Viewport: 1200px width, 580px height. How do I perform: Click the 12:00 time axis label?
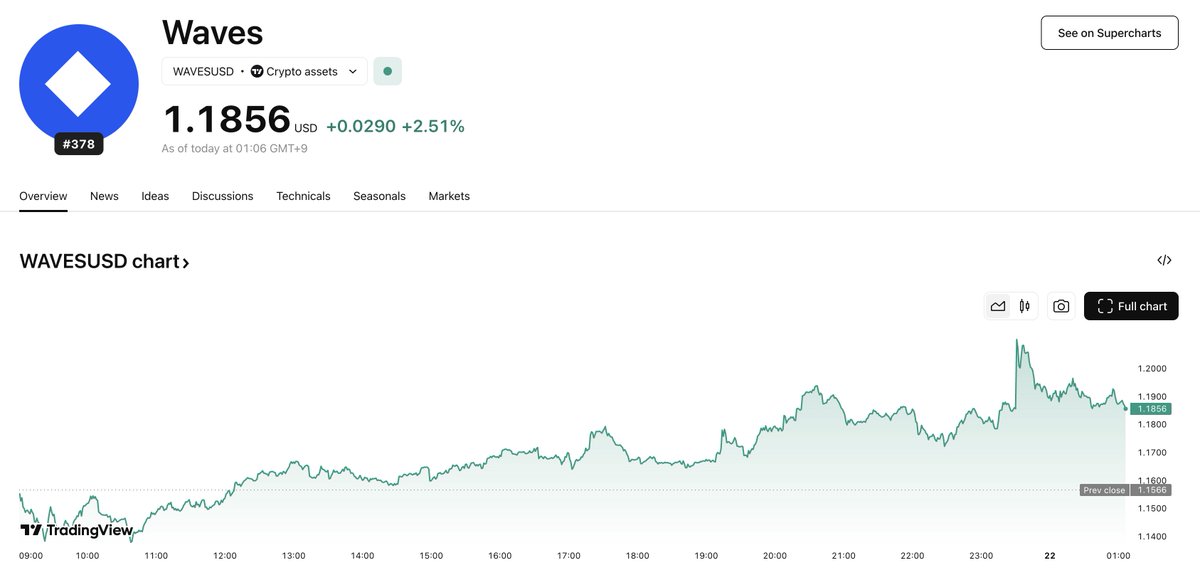click(x=225, y=556)
